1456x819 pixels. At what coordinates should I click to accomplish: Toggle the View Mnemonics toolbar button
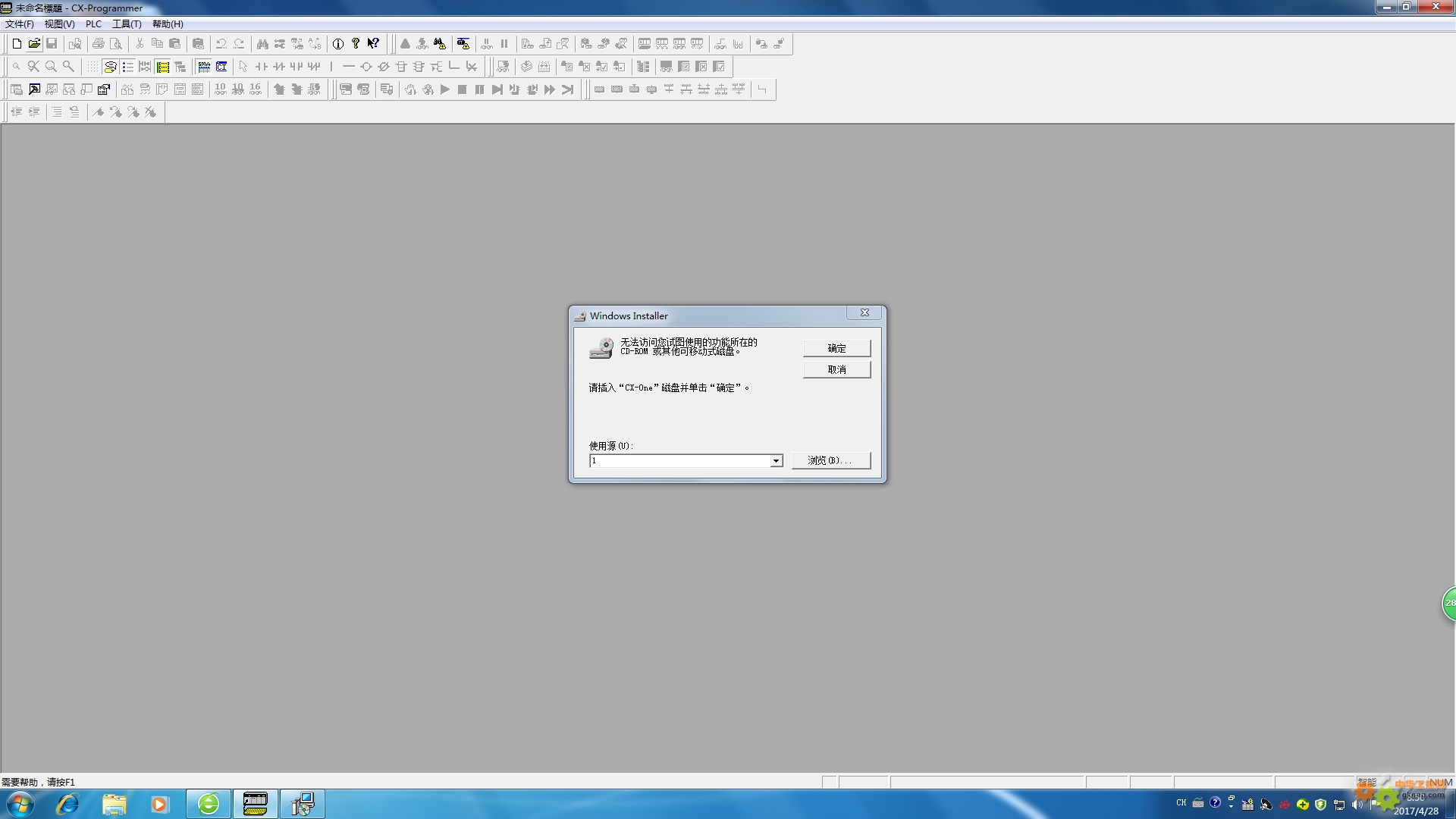pyautogui.click(x=204, y=67)
